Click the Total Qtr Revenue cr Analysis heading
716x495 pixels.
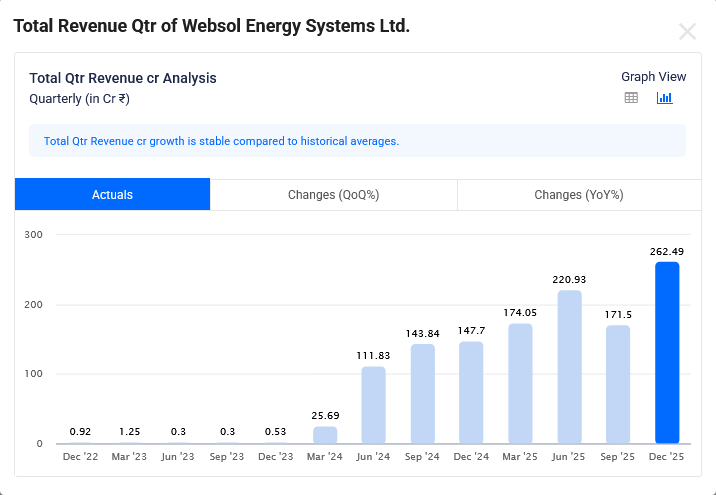coord(123,78)
